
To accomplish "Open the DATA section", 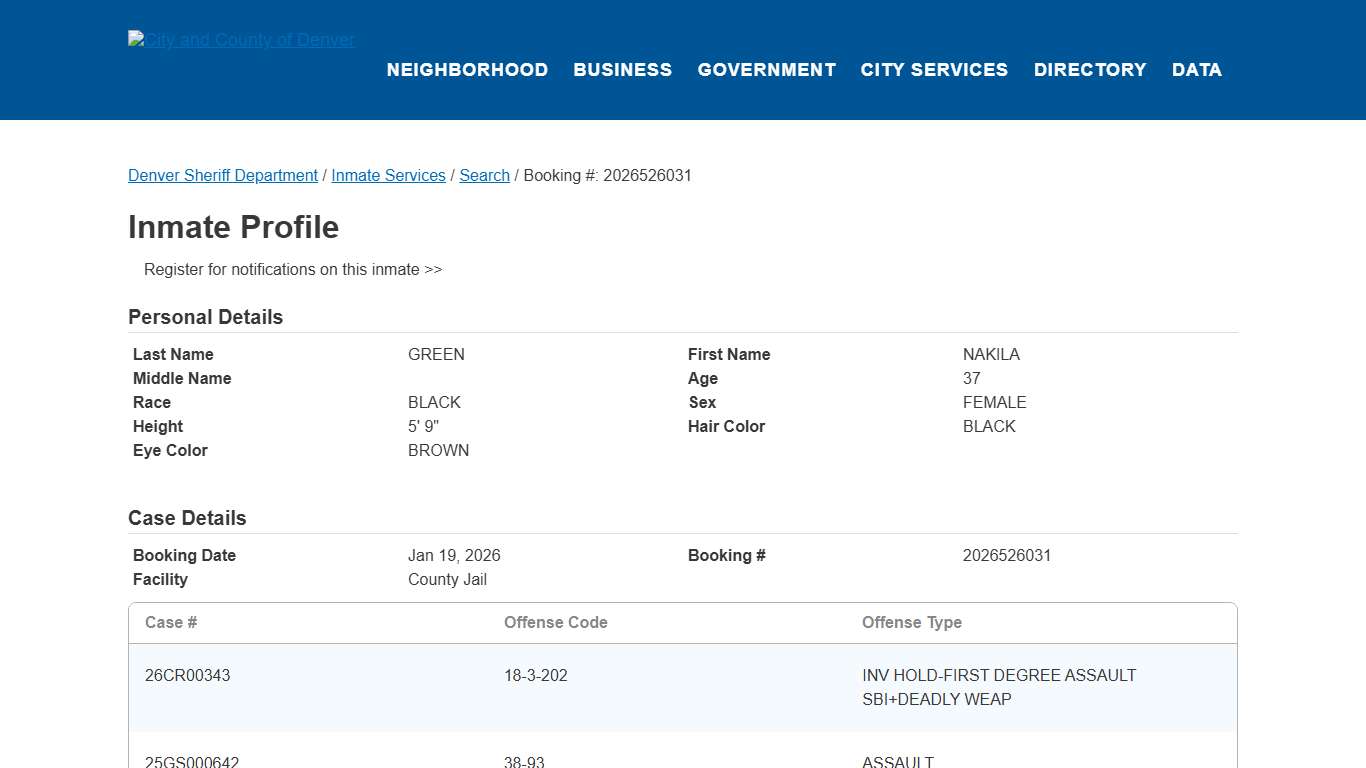I will 1196,70.
